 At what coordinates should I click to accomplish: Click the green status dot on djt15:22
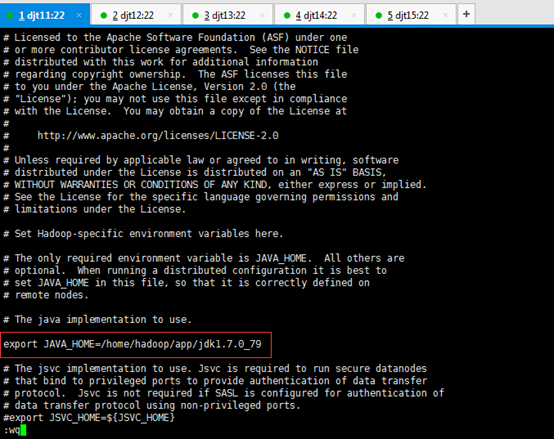click(379, 15)
